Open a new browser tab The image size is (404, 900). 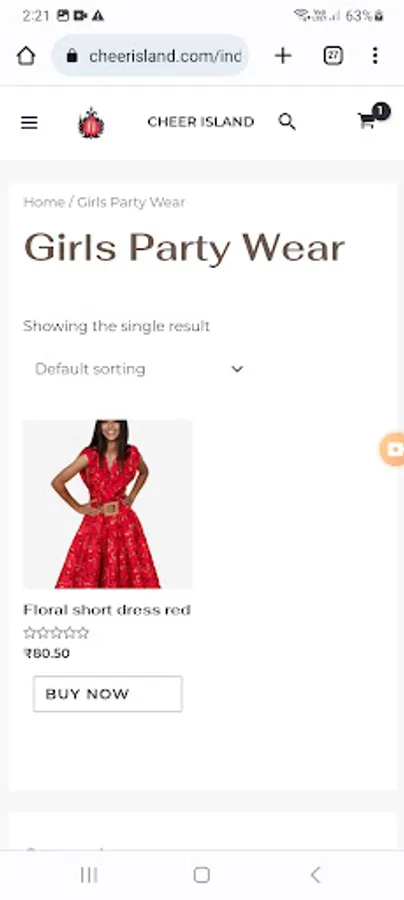pyautogui.click(x=283, y=56)
